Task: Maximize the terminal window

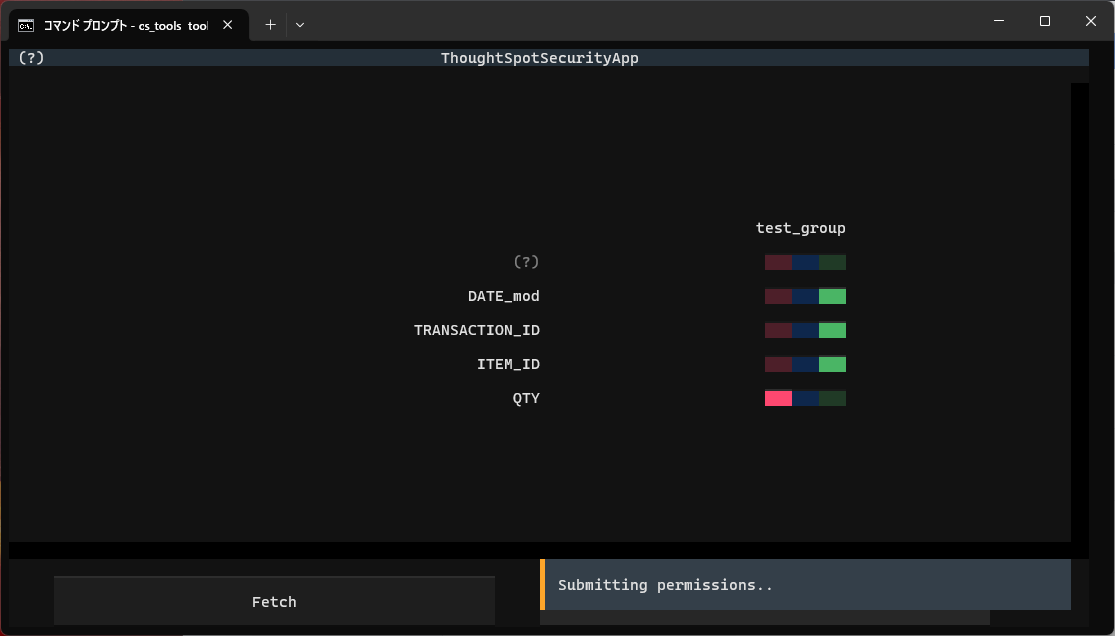Action: click(1044, 21)
